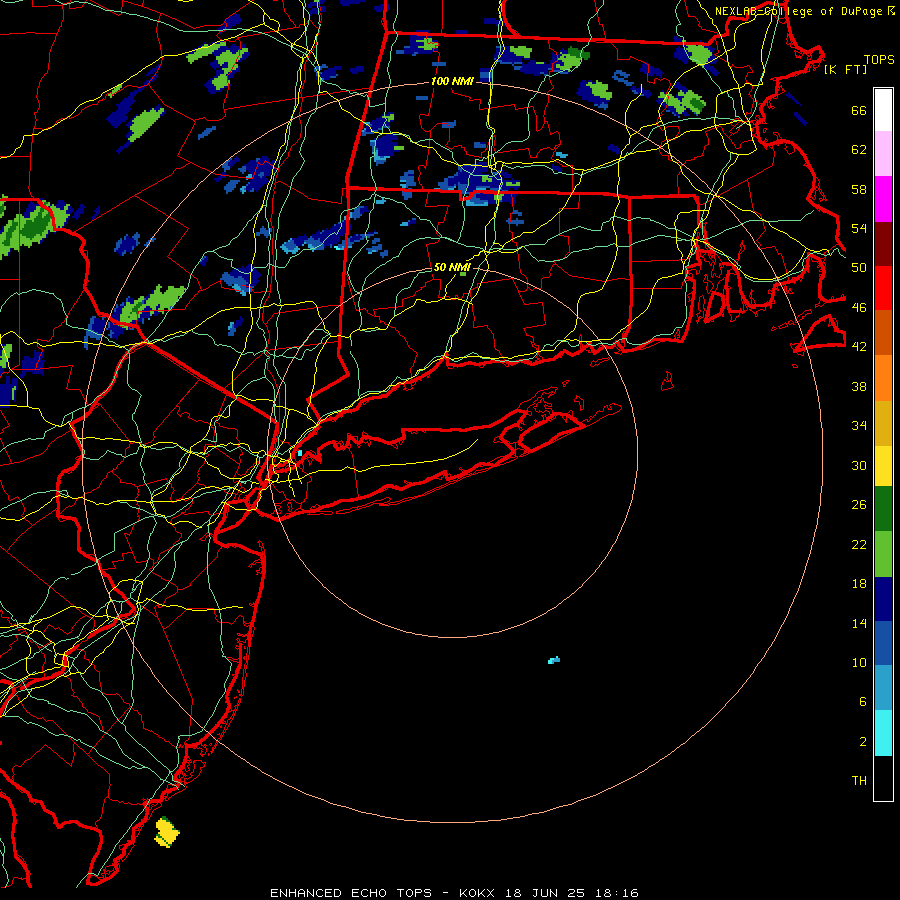Select the cyan band in the legend
Image resolution: width=900 pixels, height=900 pixels.
[883, 733]
